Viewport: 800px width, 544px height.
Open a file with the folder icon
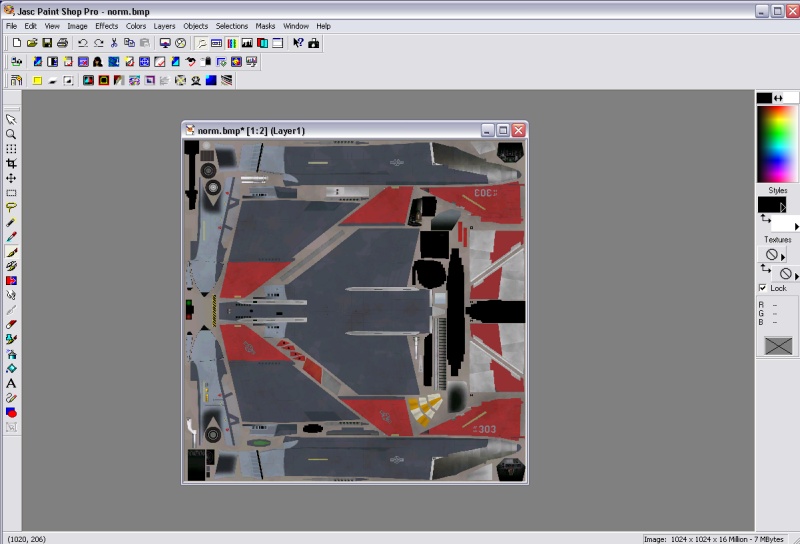pos(32,43)
